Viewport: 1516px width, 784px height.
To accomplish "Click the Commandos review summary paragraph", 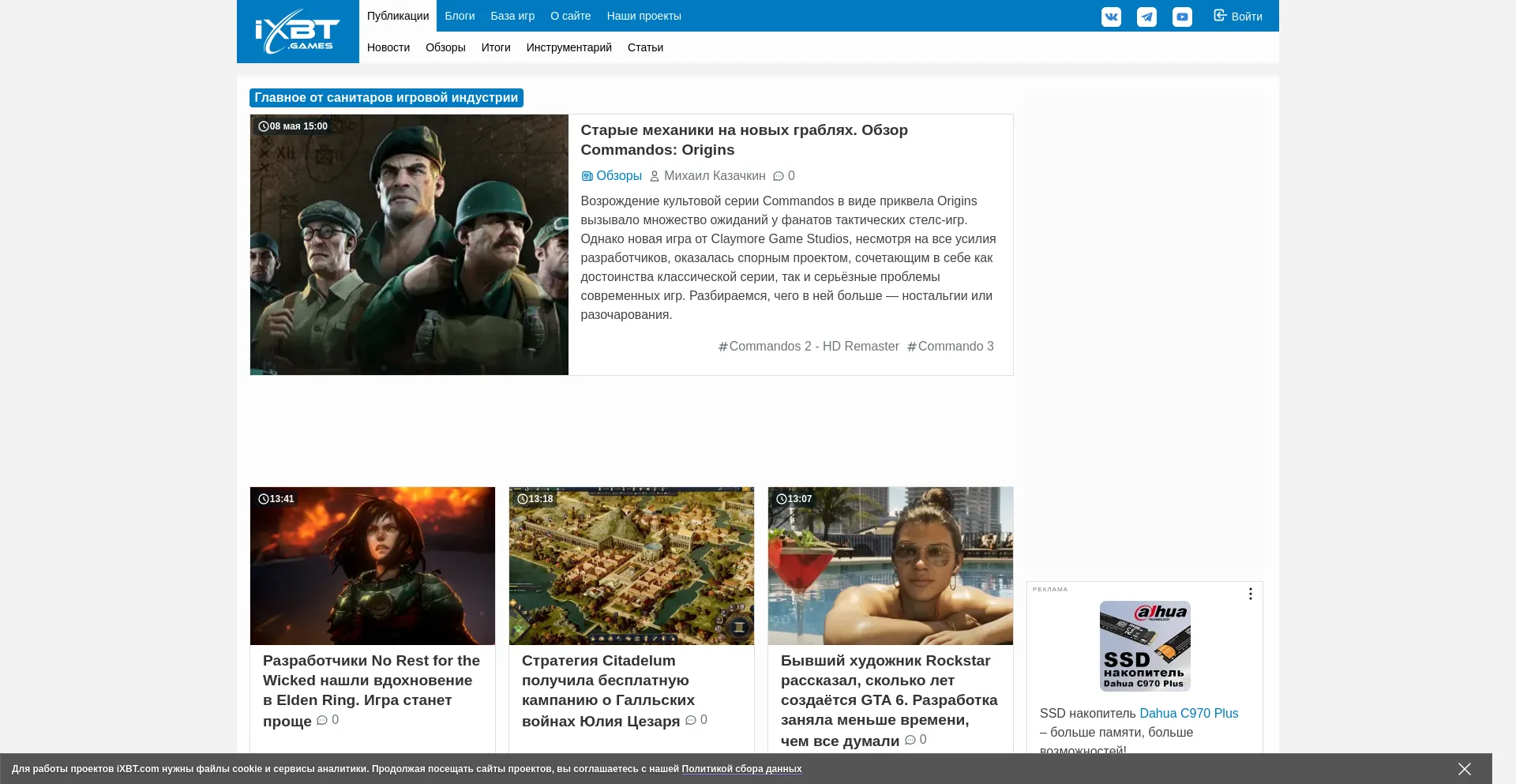I will (788, 258).
